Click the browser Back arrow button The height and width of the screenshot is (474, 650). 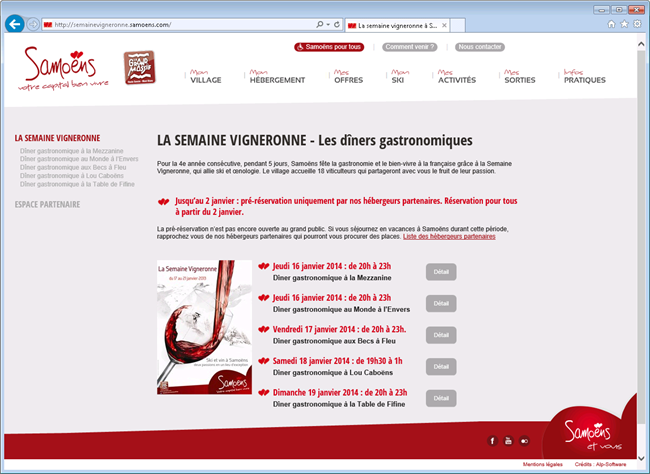coord(14,23)
